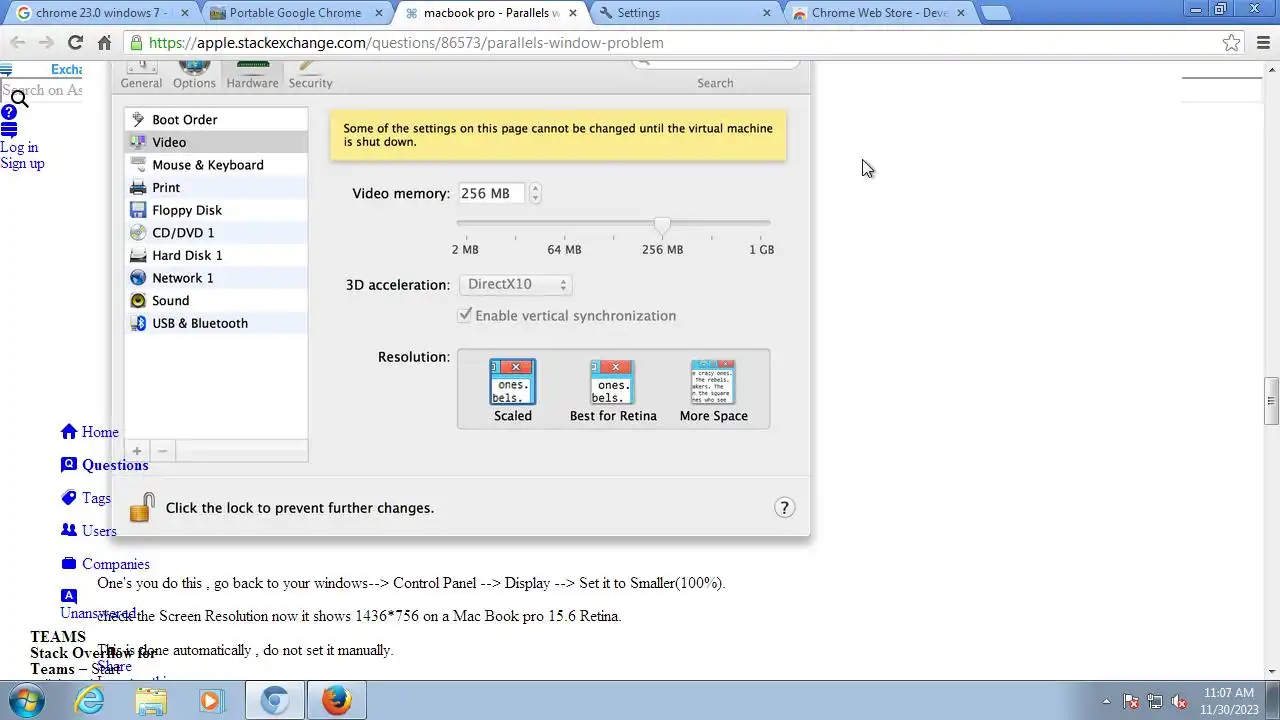This screenshot has height=720, width=1280.
Task: Select USB & Bluetooth entry
Action: 216,323
